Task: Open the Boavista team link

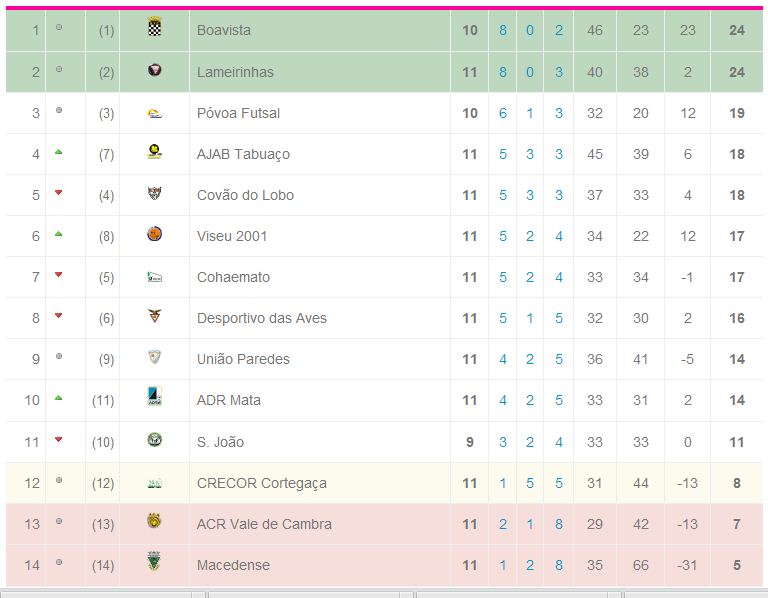Action: (224, 30)
